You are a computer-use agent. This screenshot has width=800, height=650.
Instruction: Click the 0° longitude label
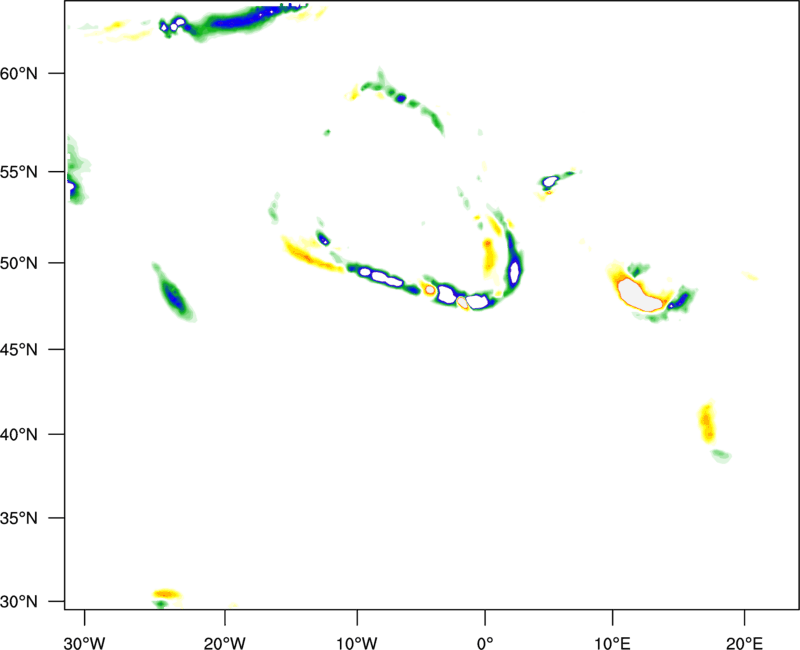pos(485,643)
